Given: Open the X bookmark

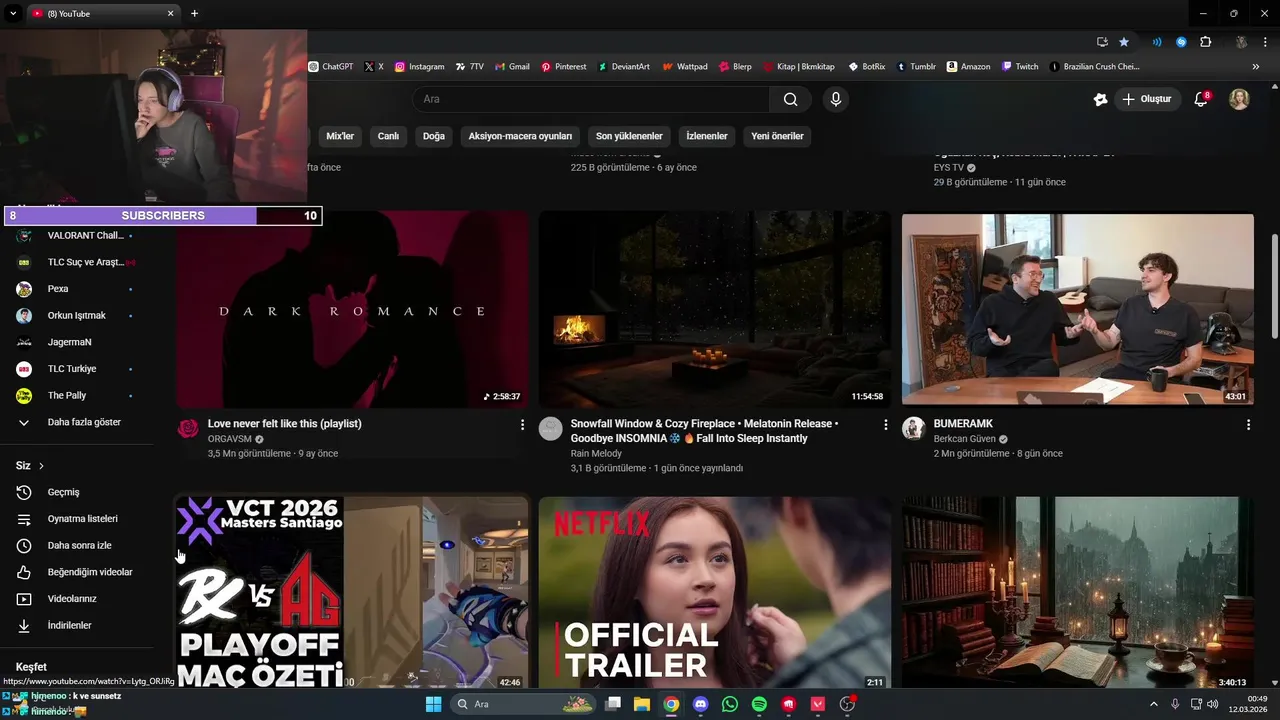Looking at the screenshot, I should (x=374, y=67).
